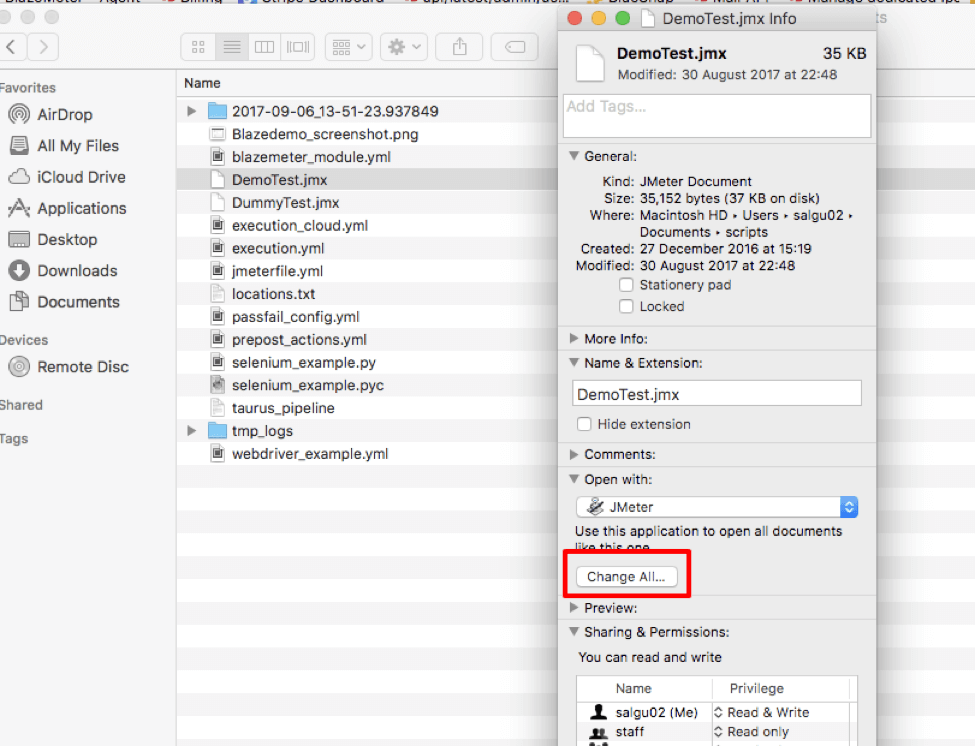Select the execution_cloud.yml file

pyautogui.click(x=299, y=225)
